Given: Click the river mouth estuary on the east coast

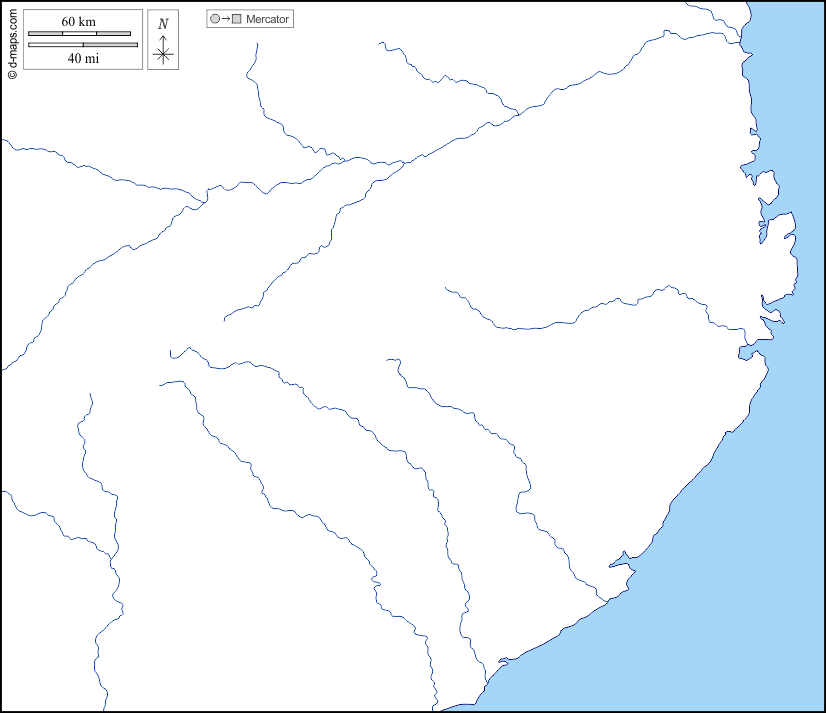Looking at the screenshot, I should (x=748, y=348).
